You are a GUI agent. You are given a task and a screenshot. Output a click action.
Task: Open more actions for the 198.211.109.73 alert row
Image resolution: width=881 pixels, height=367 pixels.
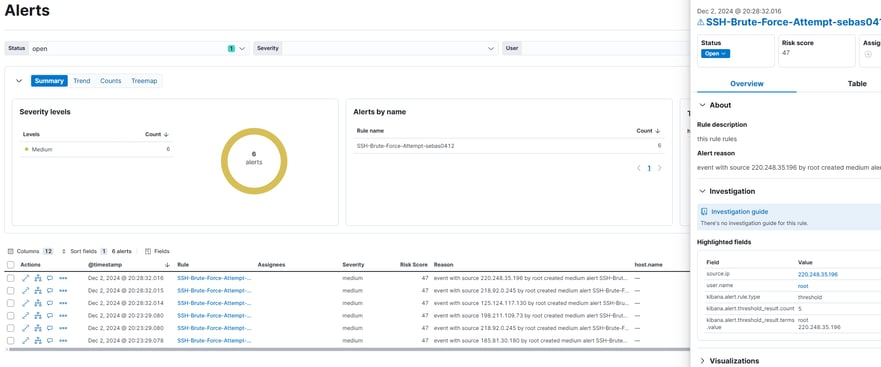(63, 315)
